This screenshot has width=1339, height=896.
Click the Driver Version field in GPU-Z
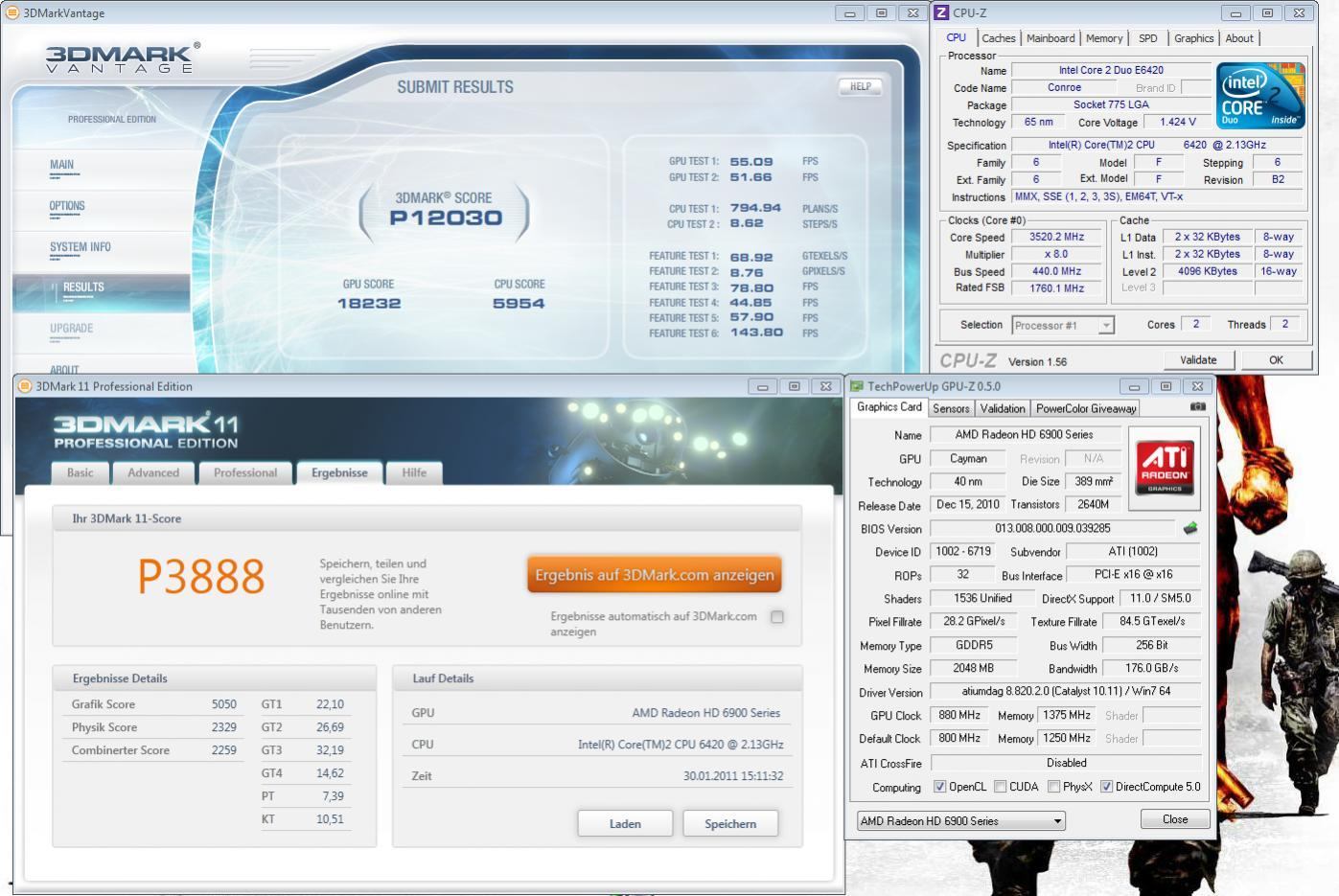tap(1066, 691)
